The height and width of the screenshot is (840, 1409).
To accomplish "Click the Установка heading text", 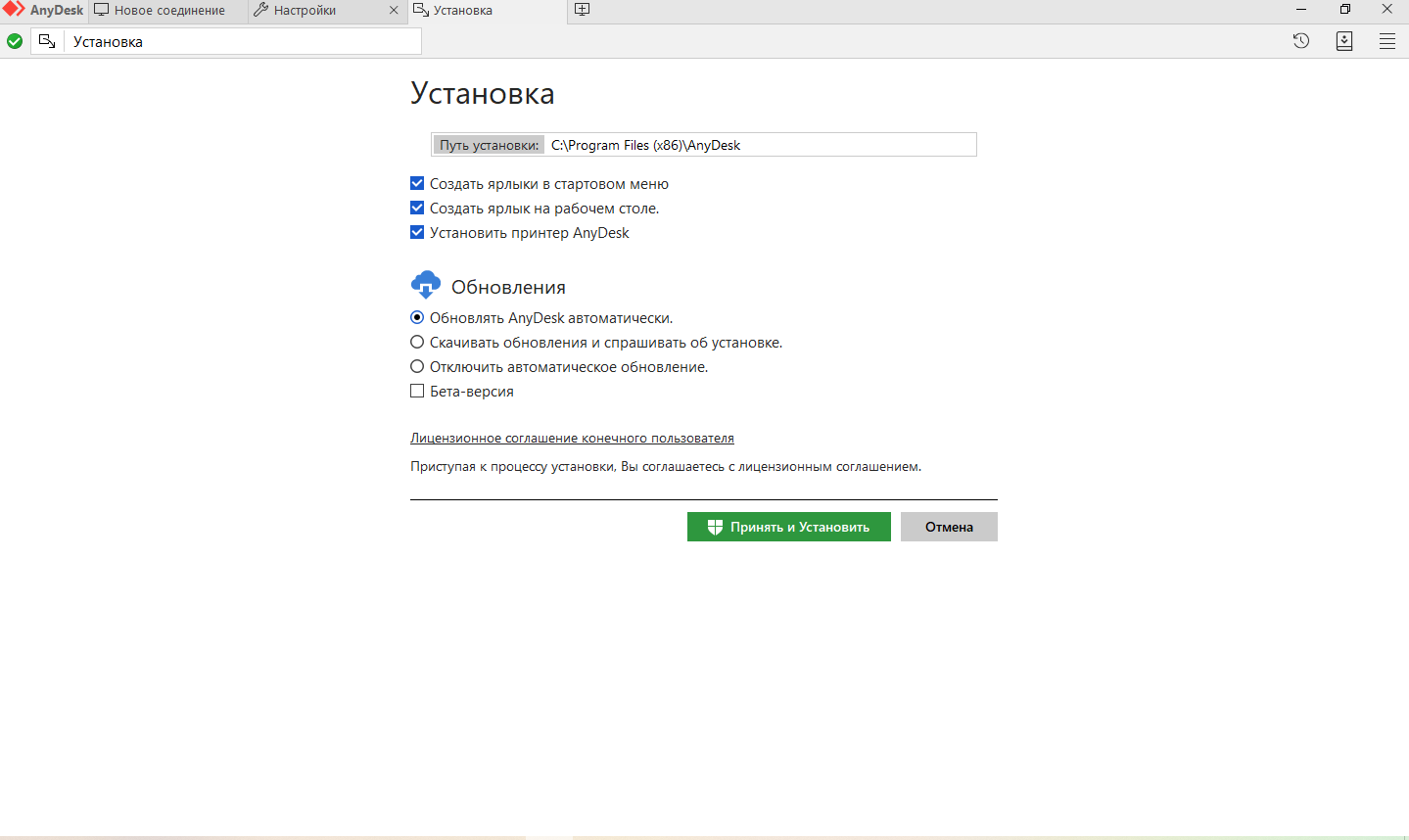I will 483,93.
